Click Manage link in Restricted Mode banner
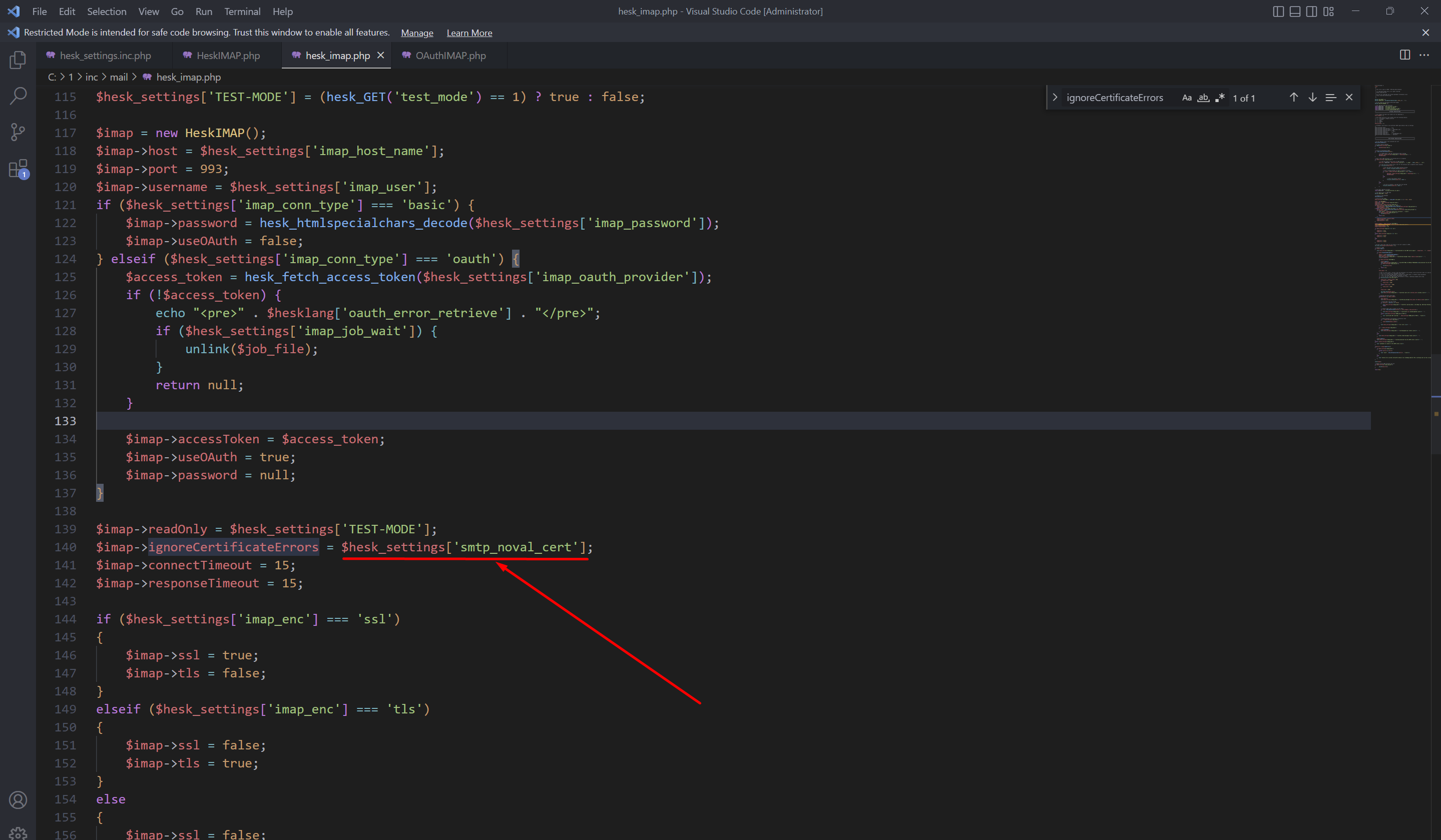1441x840 pixels. (417, 33)
